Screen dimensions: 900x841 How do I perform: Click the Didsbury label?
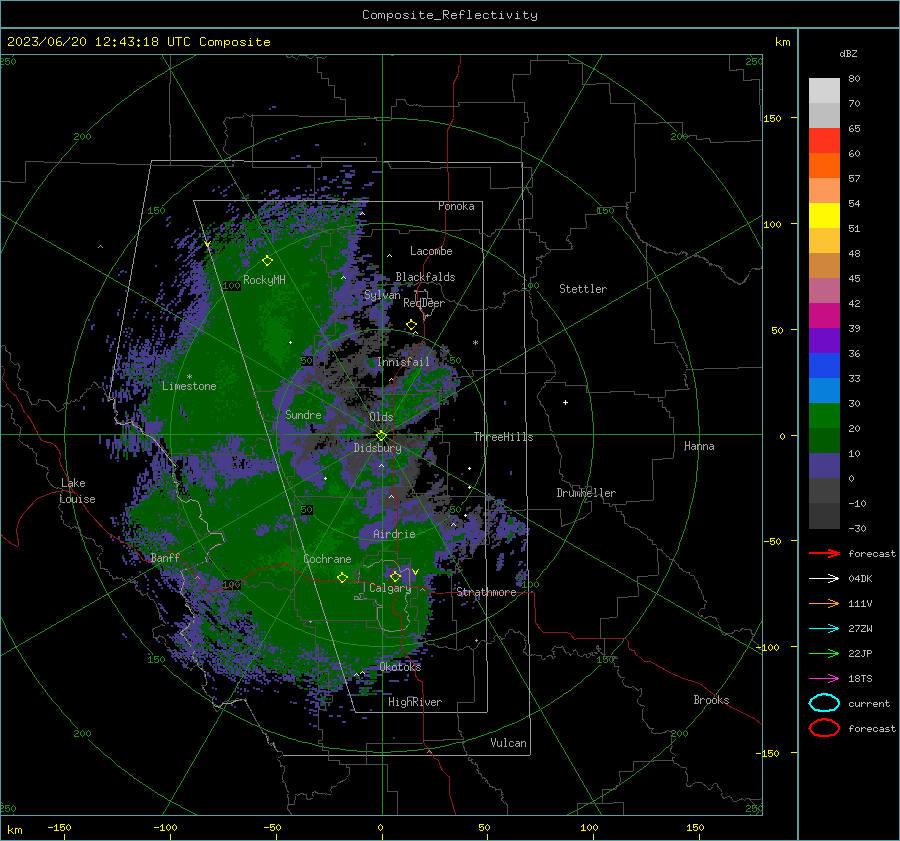377,448
